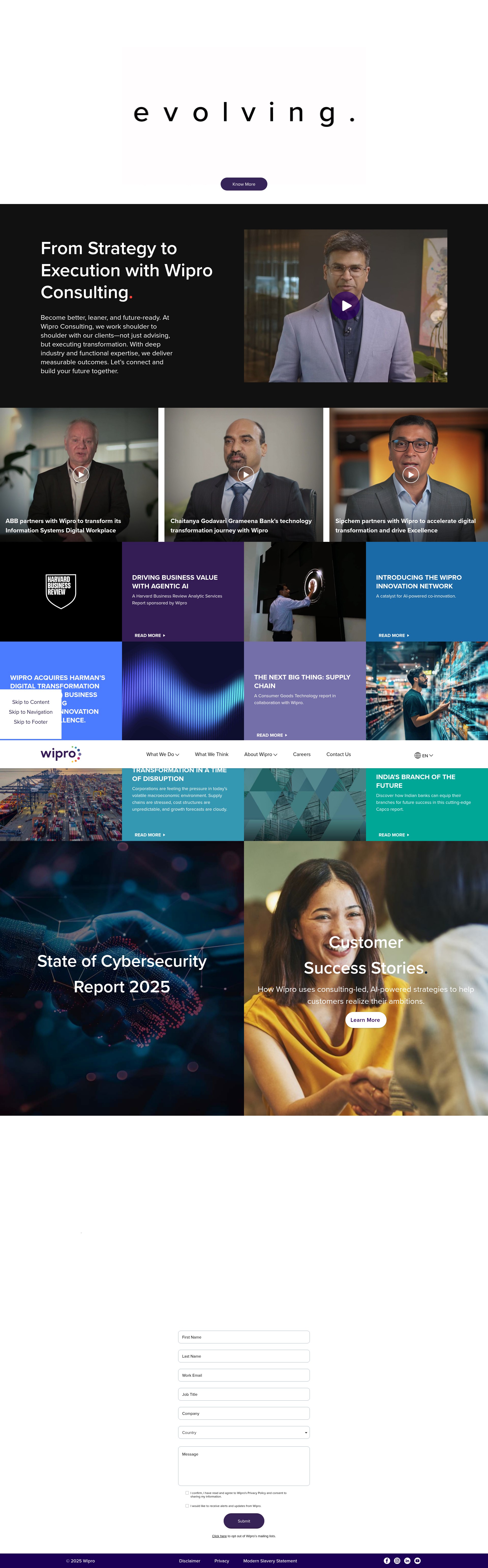Click the 'Introducing the Wipro Innovation Network' heading

pyautogui.click(x=419, y=582)
